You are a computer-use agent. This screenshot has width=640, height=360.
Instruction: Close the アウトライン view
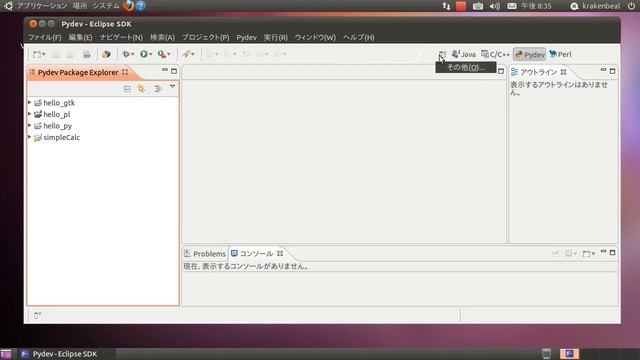pos(563,72)
